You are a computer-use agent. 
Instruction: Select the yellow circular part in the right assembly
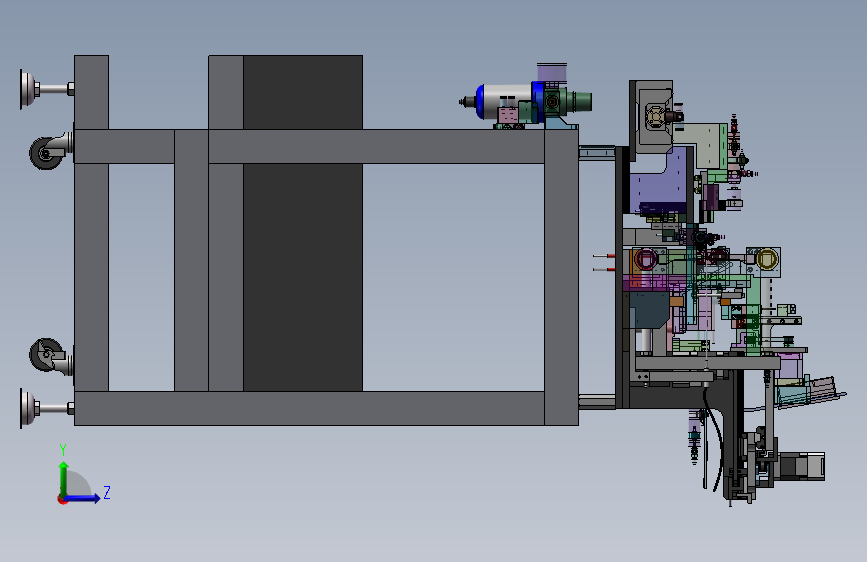pyautogui.click(x=766, y=258)
